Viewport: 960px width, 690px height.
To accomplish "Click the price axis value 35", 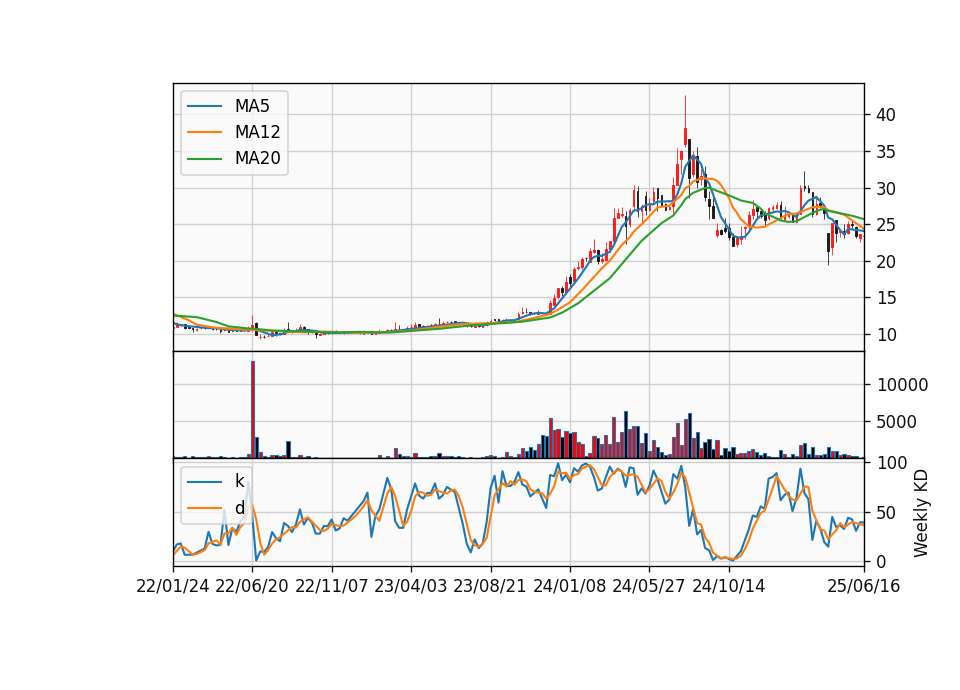I will pos(886,152).
